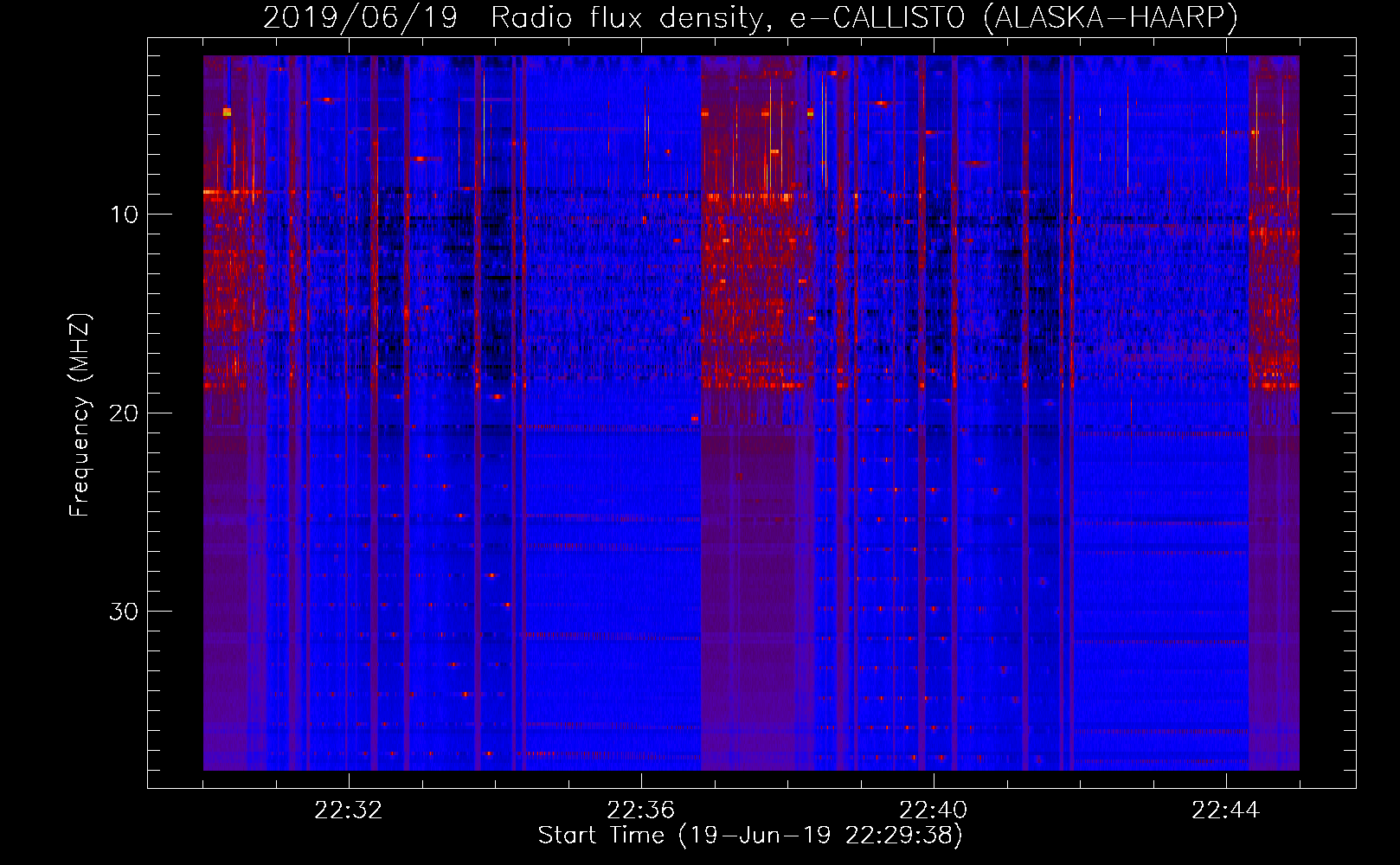This screenshot has width=1400, height=865.
Task: Click the 'Start Time (19-Jun-19 22:29:38)' axis caption
Action: 750,836
